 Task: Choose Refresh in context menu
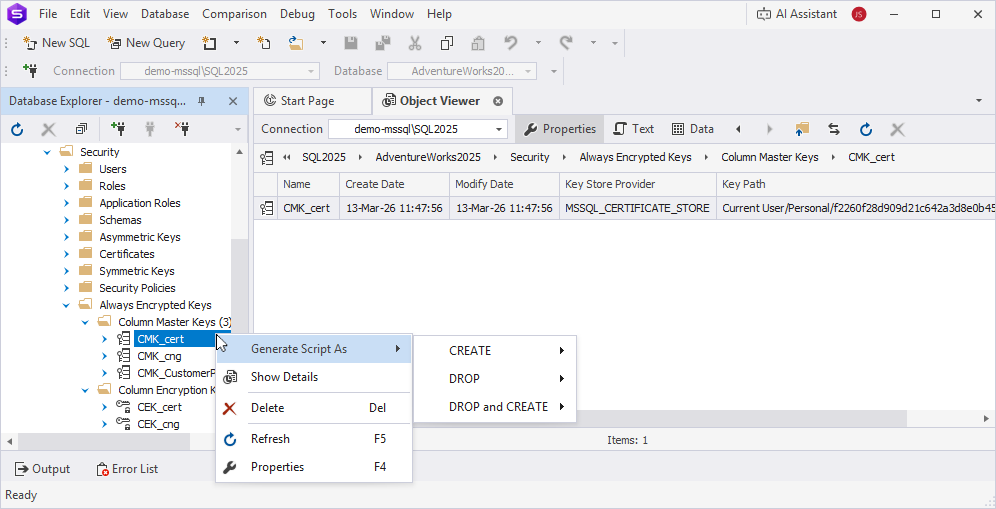tap(314, 439)
